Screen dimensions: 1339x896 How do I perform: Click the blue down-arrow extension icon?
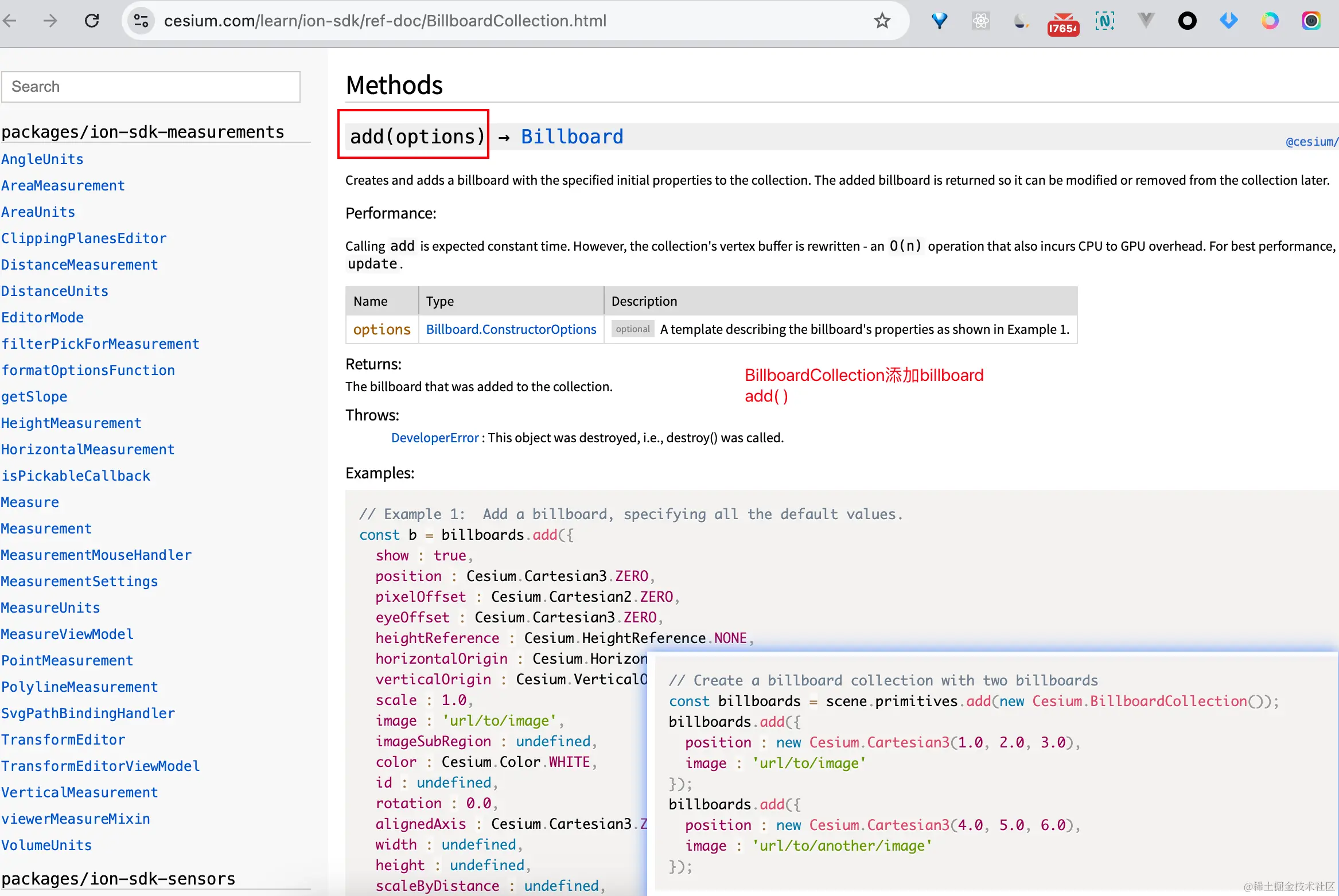(x=1228, y=21)
